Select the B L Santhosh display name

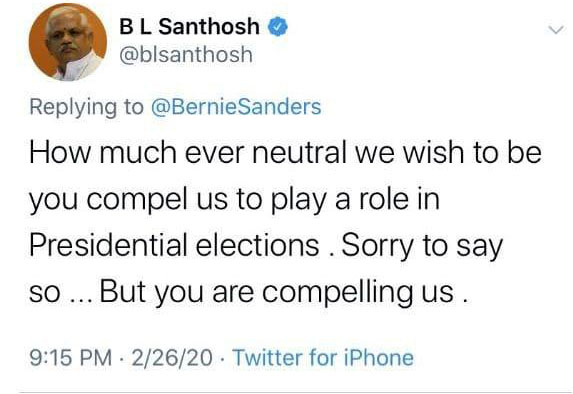click(189, 26)
